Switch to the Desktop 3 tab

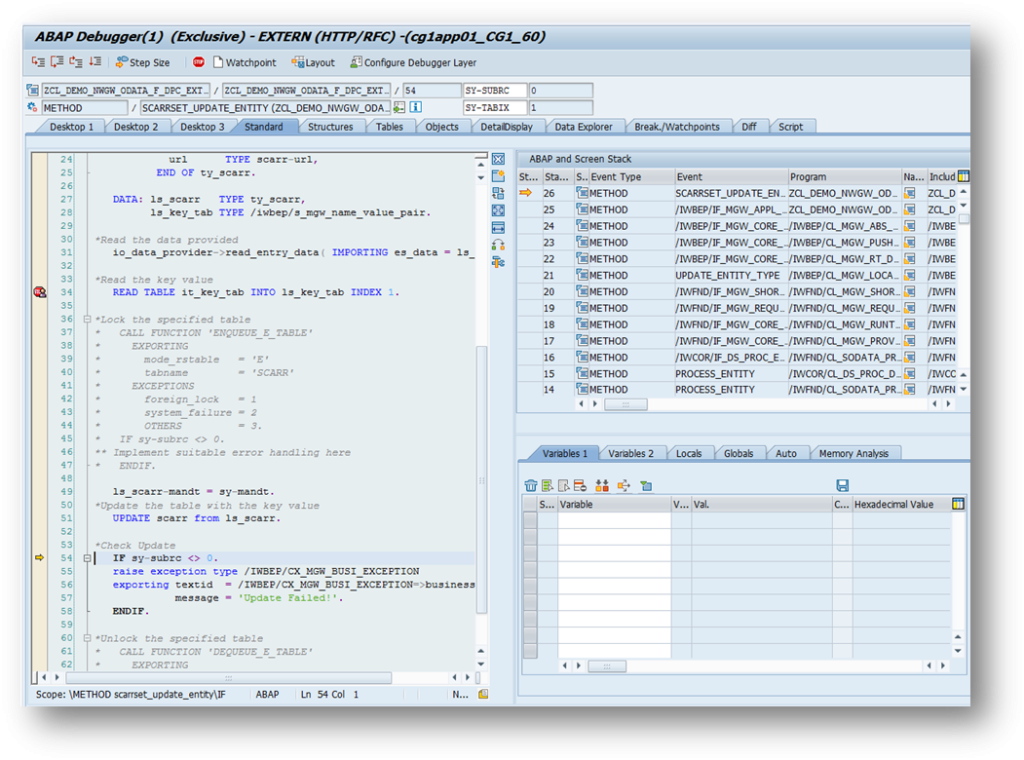coord(202,127)
